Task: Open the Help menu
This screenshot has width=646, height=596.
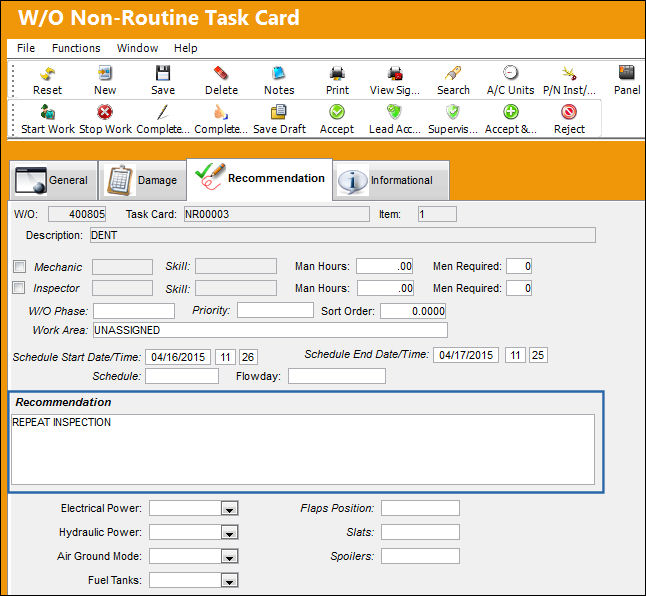Action: tap(185, 48)
